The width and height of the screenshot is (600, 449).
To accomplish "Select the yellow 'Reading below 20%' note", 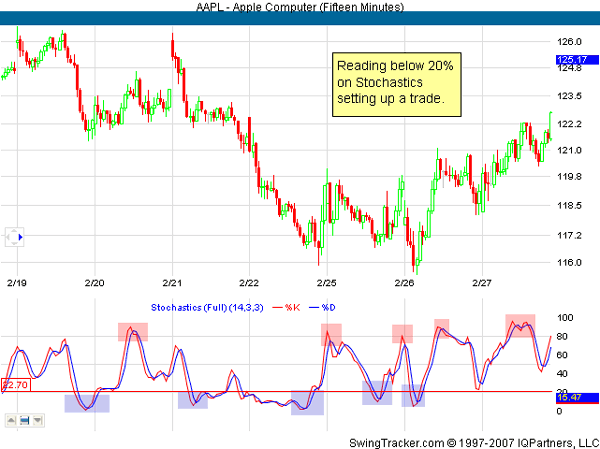I will 396,85.
